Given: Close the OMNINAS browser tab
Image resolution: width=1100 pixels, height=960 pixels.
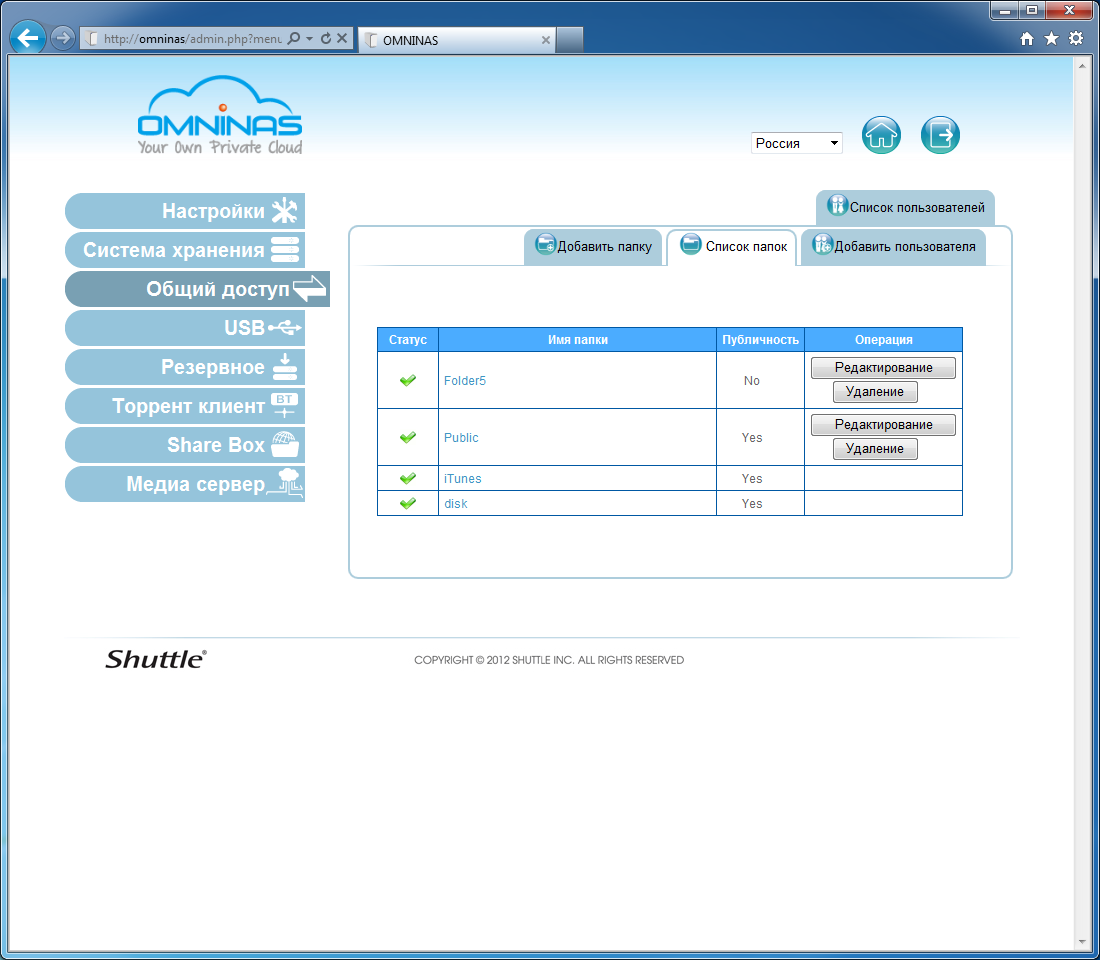Looking at the screenshot, I should click(x=546, y=41).
